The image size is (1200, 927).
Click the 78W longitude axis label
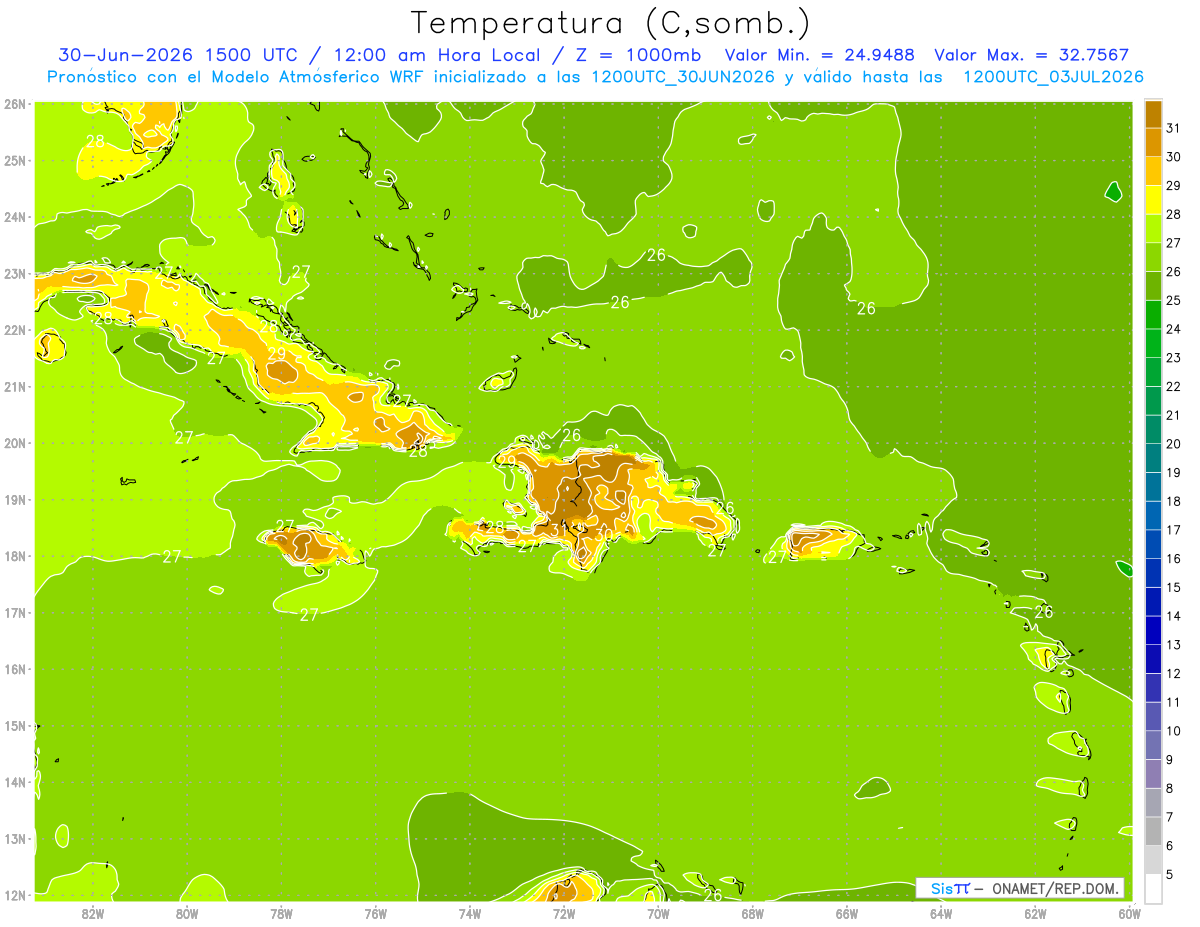[281, 913]
